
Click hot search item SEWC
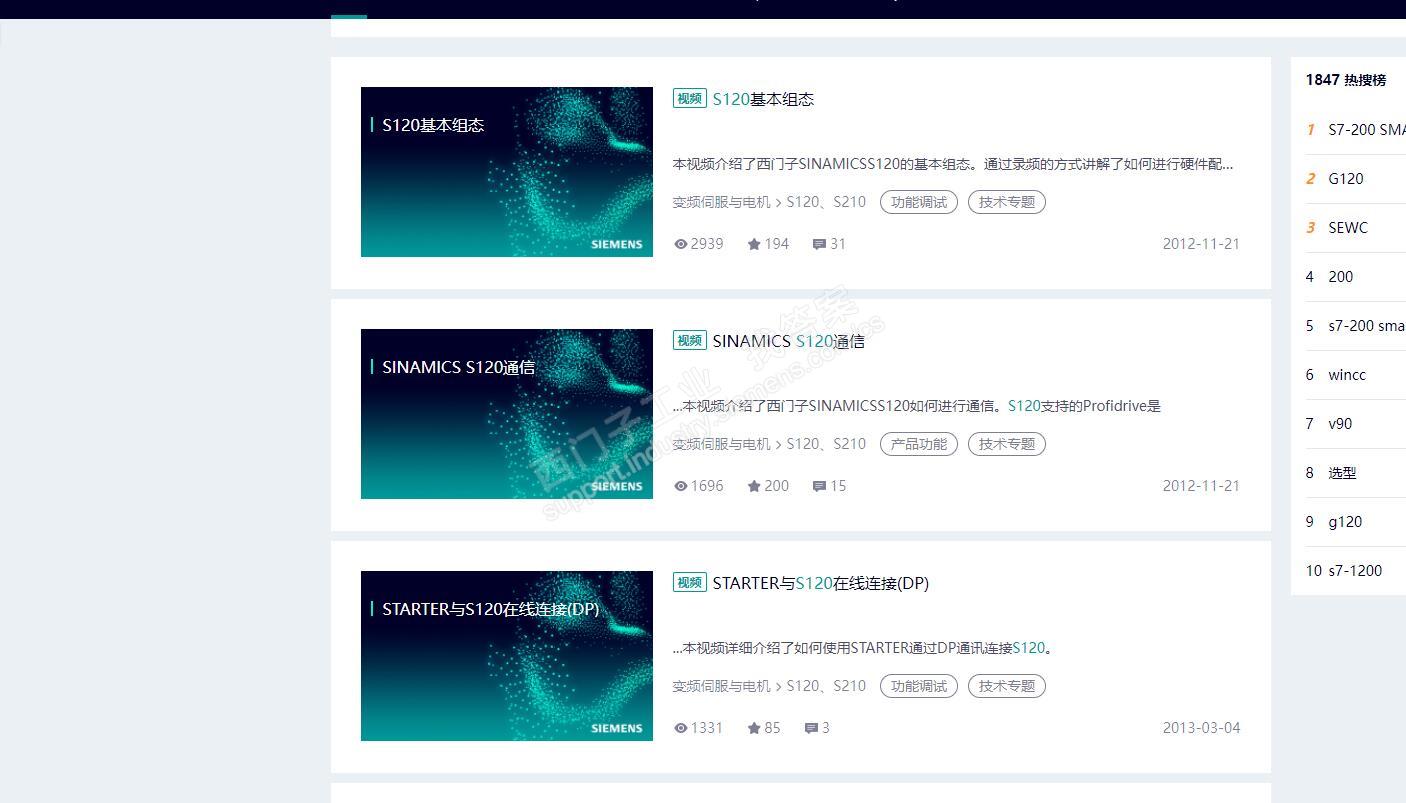[1348, 228]
